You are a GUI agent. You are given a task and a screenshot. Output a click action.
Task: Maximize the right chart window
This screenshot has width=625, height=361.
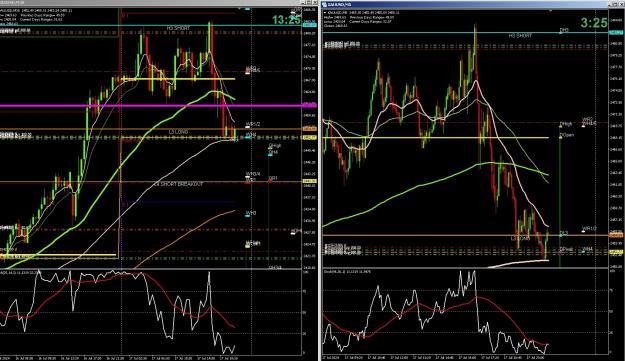(615, 4)
